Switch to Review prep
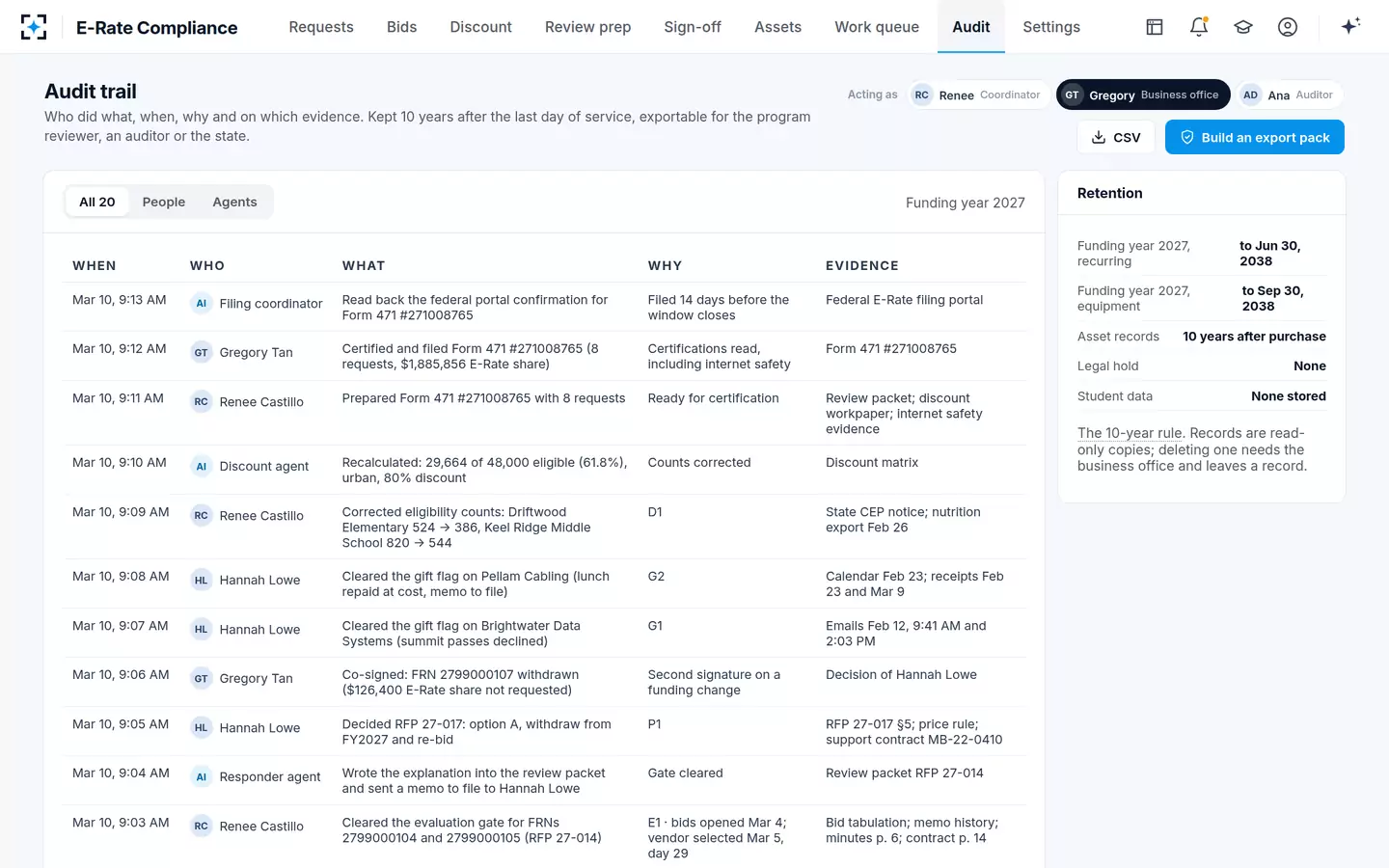This screenshot has width=1389, height=868. [587, 27]
